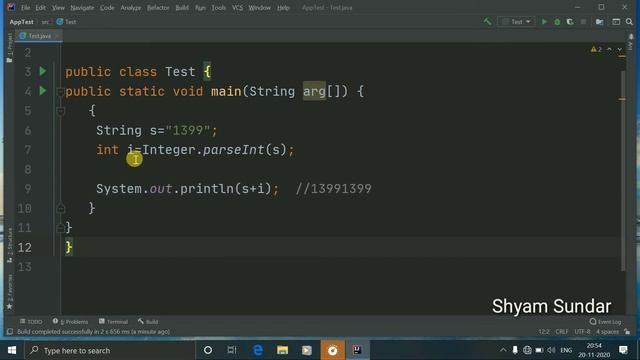Open the Terminal tool window

coord(113,322)
